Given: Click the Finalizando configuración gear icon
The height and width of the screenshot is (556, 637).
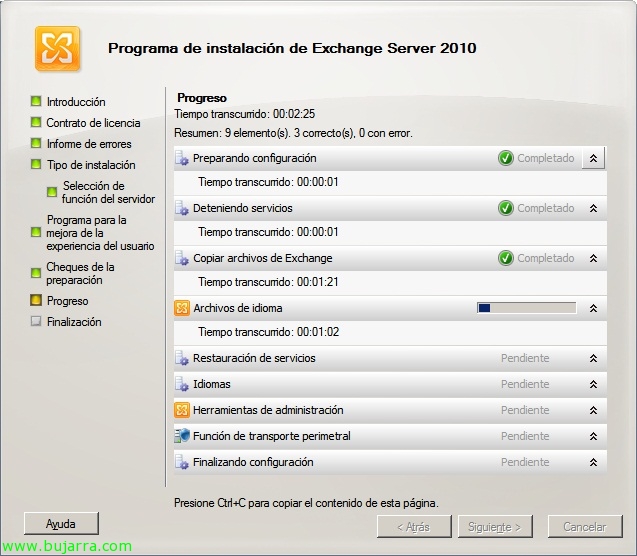Looking at the screenshot, I should pos(182,462).
